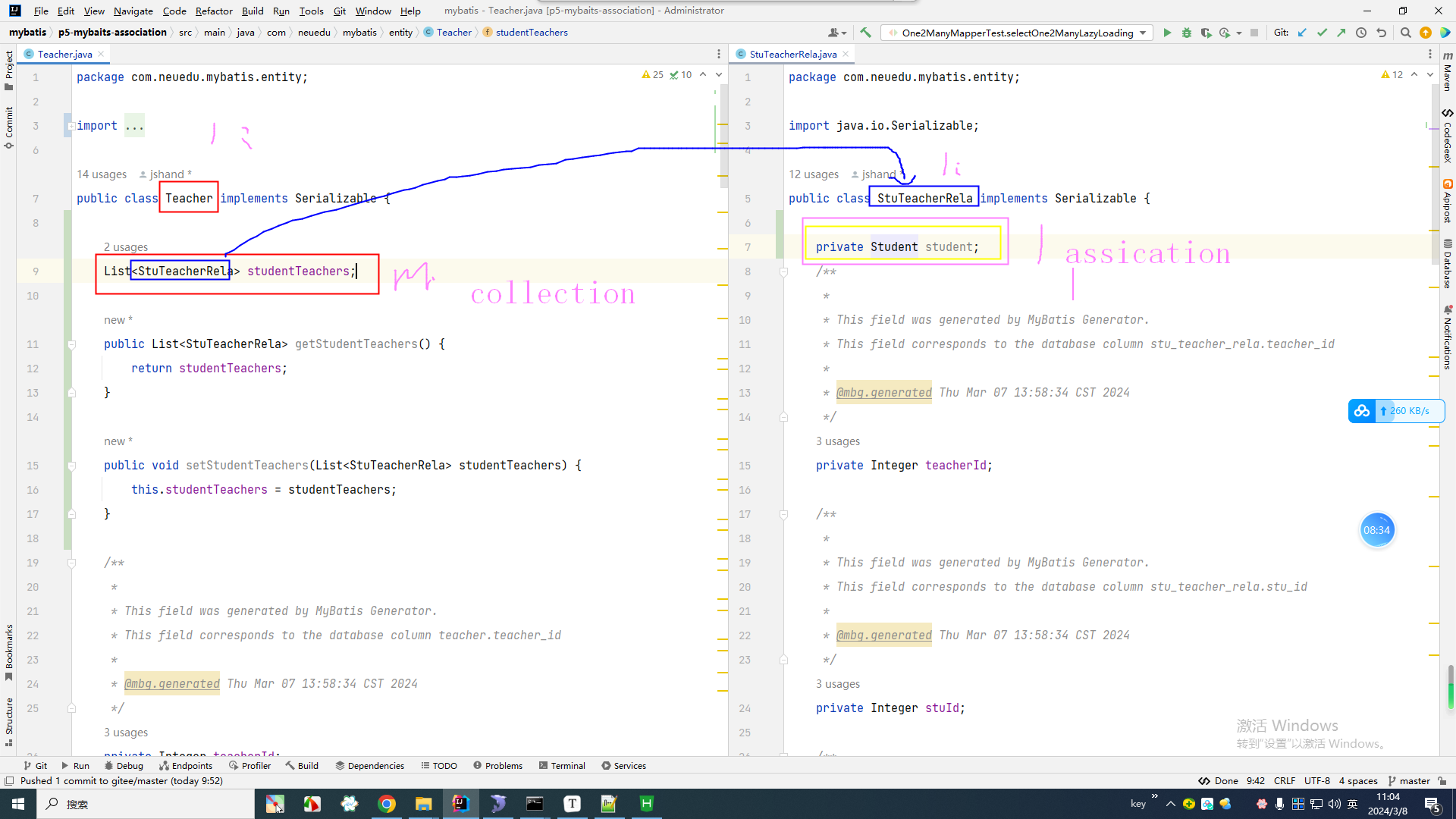Open the Bookmarks tool window
Image resolution: width=1456 pixels, height=819 pixels.
click(9, 652)
